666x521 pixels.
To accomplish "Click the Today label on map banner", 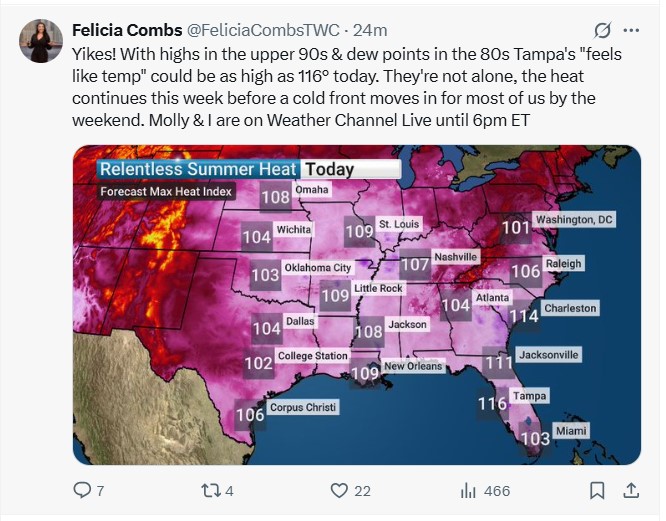I will point(330,169).
